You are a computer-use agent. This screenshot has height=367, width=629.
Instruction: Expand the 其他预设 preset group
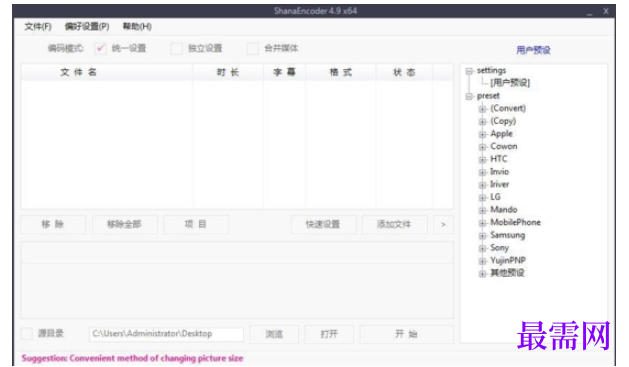click(482, 274)
